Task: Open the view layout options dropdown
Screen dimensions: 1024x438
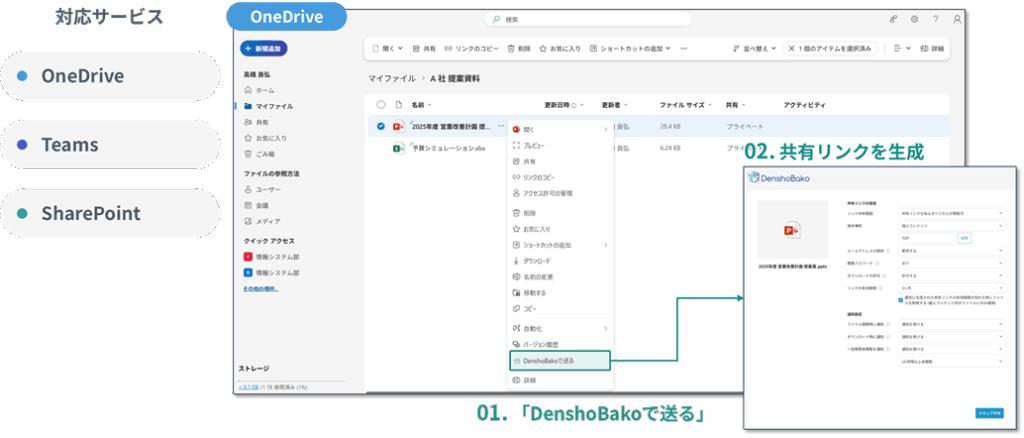Action: point(901,48)
